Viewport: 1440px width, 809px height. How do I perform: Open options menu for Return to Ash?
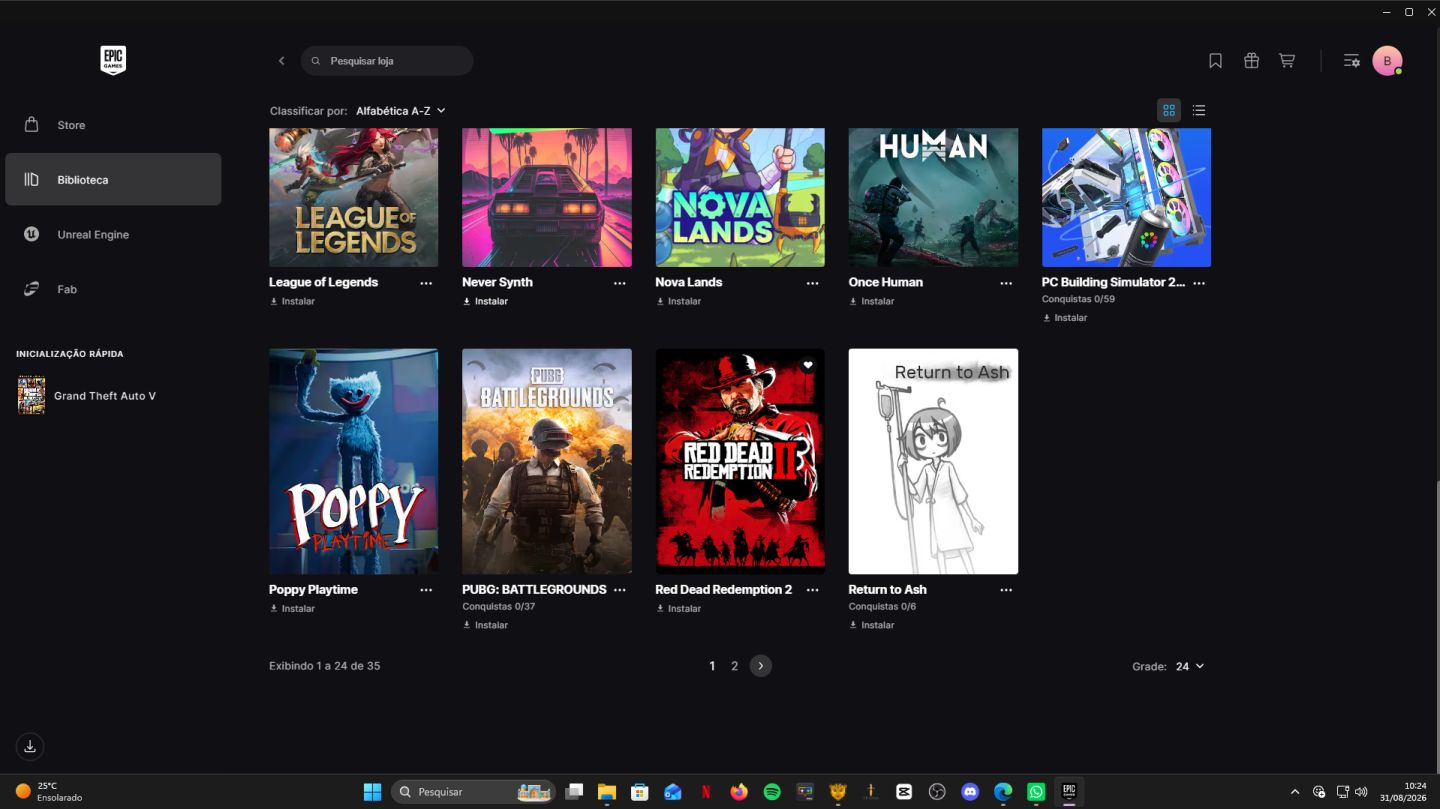point(1006,590)
